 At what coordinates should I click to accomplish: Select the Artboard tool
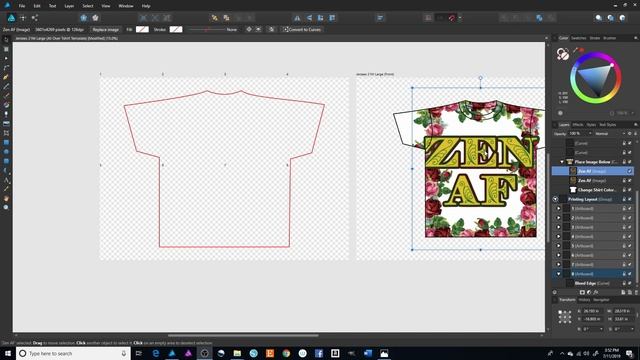pyautogui.click(x=6, y=49)
